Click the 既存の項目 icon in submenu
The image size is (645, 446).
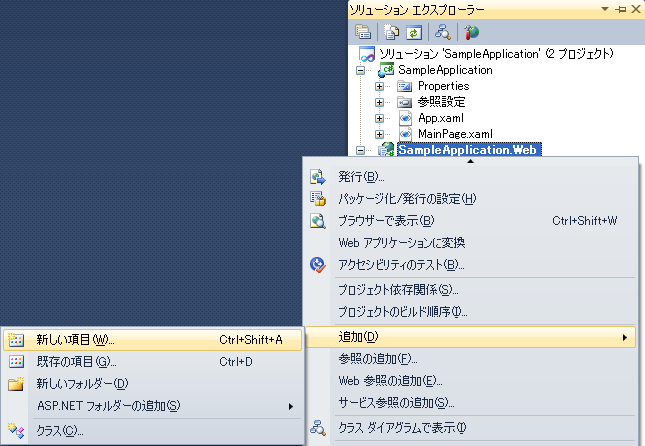[16, 362]
